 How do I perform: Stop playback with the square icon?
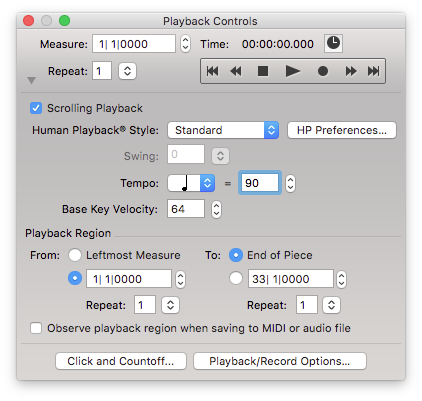click(263, 71)
